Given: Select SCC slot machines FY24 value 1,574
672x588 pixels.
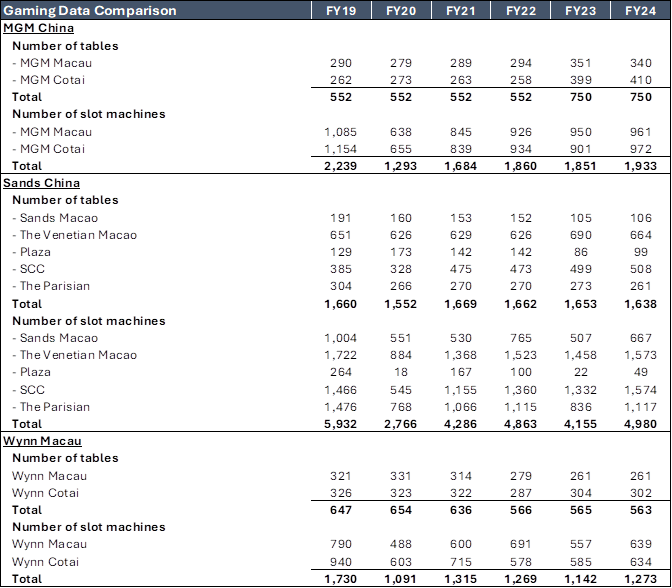Looking at the screenshot, I should (641, 390).
